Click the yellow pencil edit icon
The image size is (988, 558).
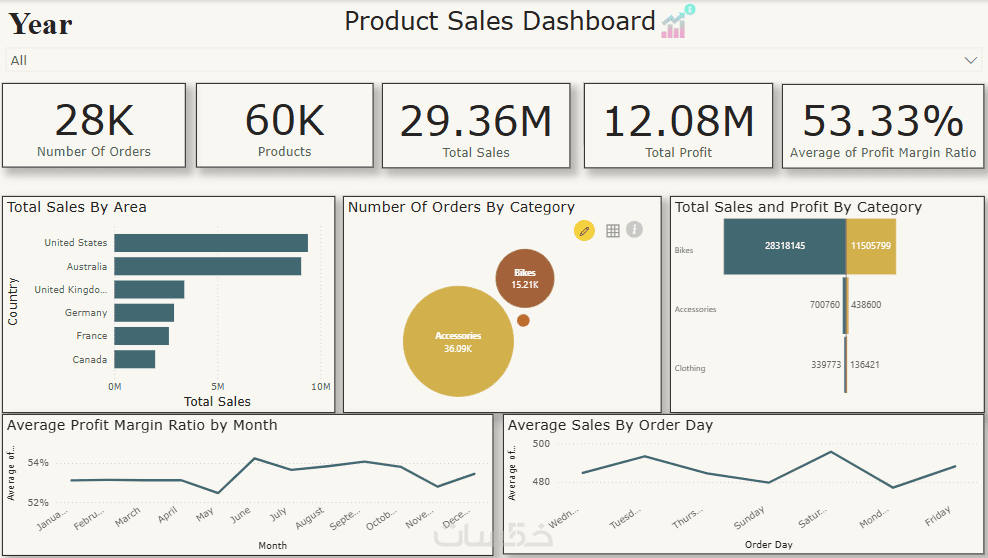tap(585, 231)
